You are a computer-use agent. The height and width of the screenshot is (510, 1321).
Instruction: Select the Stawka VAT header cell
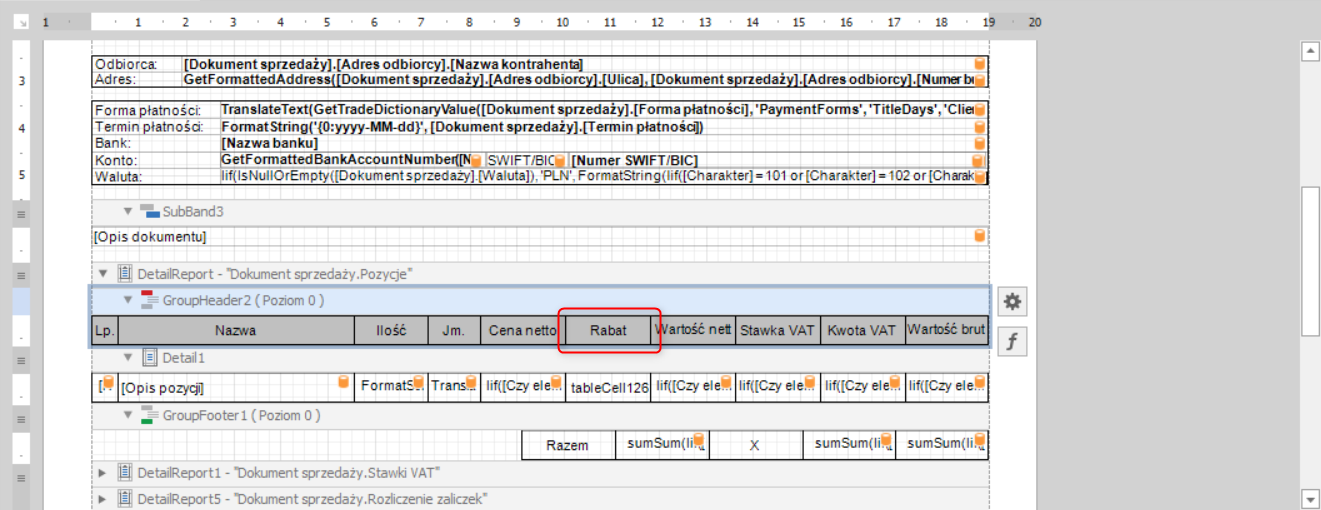(777, 331)
